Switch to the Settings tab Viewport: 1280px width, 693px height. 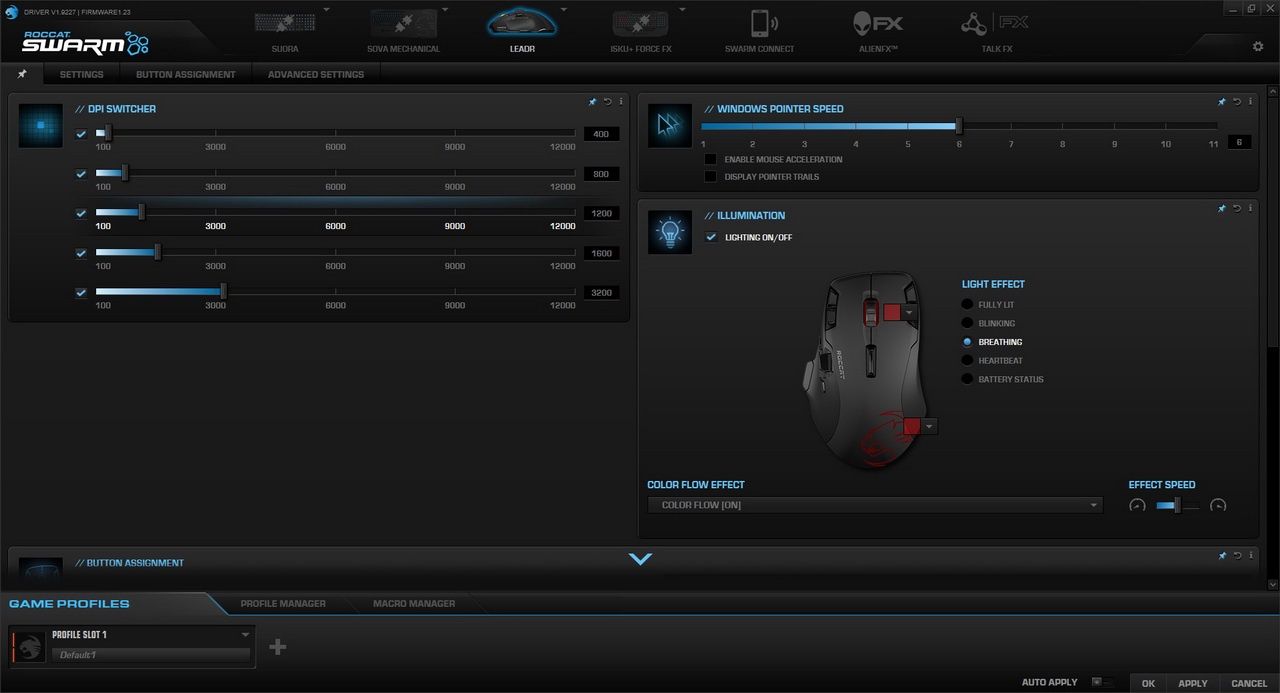pyautogui.click(x=81, y=74)
